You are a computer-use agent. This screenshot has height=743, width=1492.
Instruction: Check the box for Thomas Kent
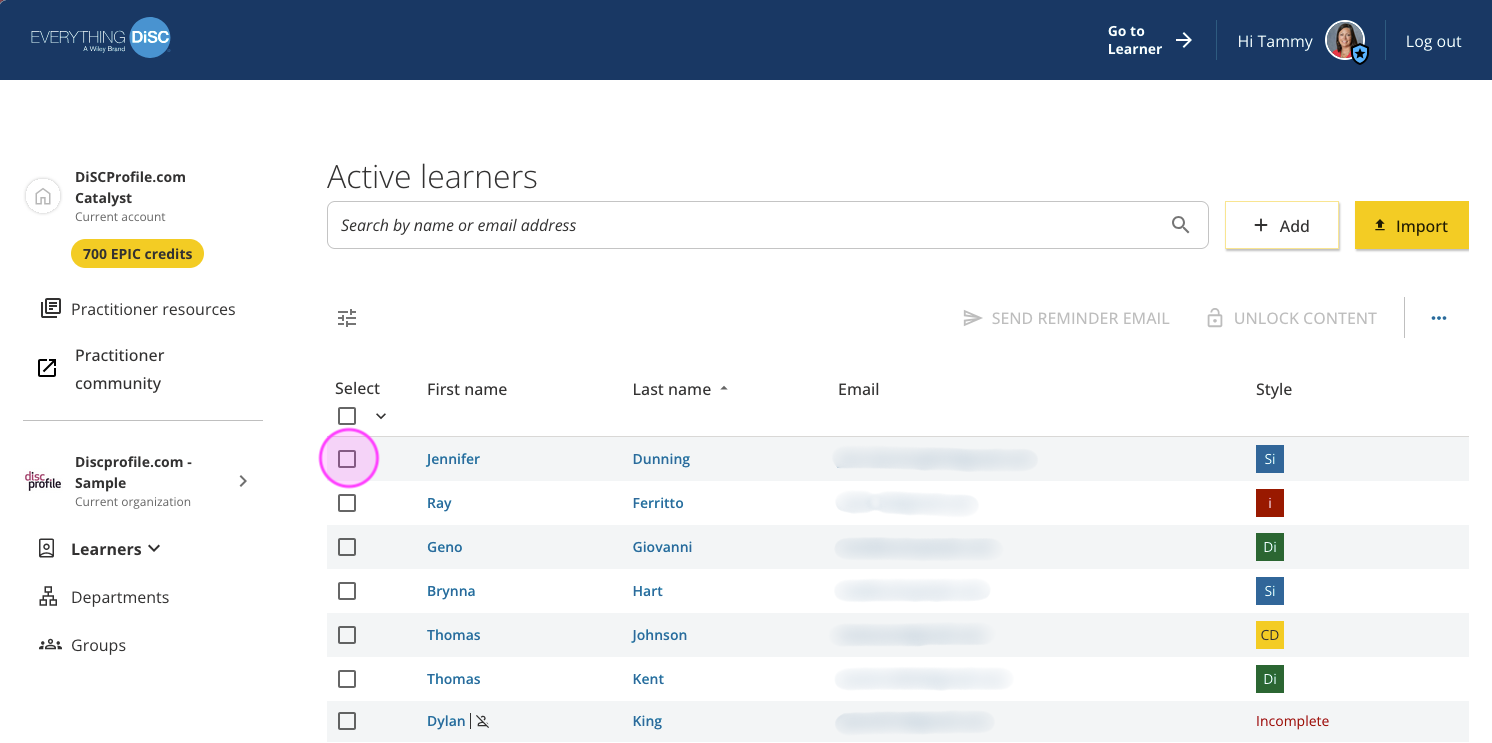347,679
